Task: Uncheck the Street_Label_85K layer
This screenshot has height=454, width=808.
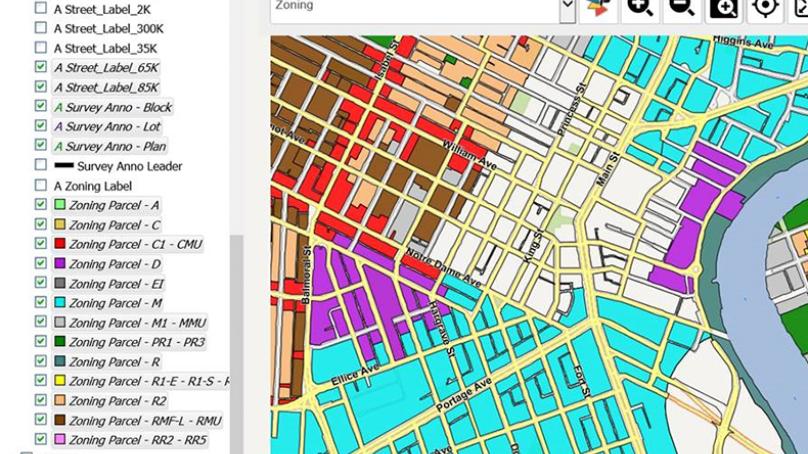Action: pyautogui.click(x=41, y=87)
